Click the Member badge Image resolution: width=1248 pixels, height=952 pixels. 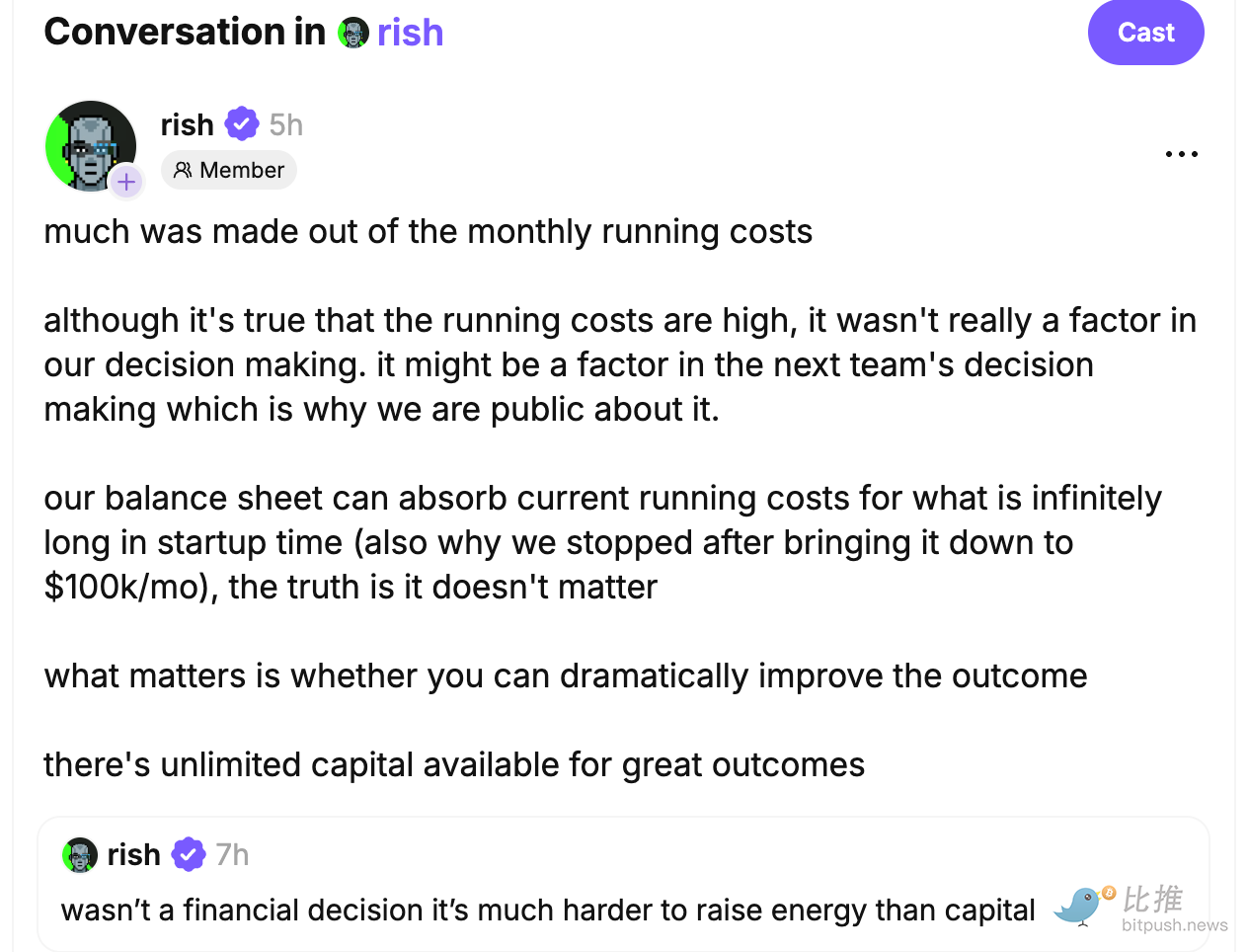click(229, 170)
